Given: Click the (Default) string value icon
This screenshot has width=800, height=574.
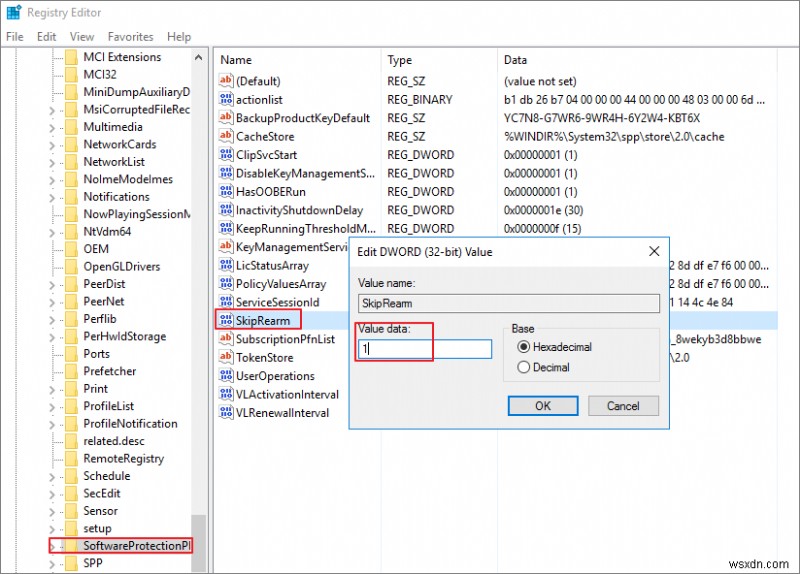Looking at the screenshot, I should (x=226, y=81).
